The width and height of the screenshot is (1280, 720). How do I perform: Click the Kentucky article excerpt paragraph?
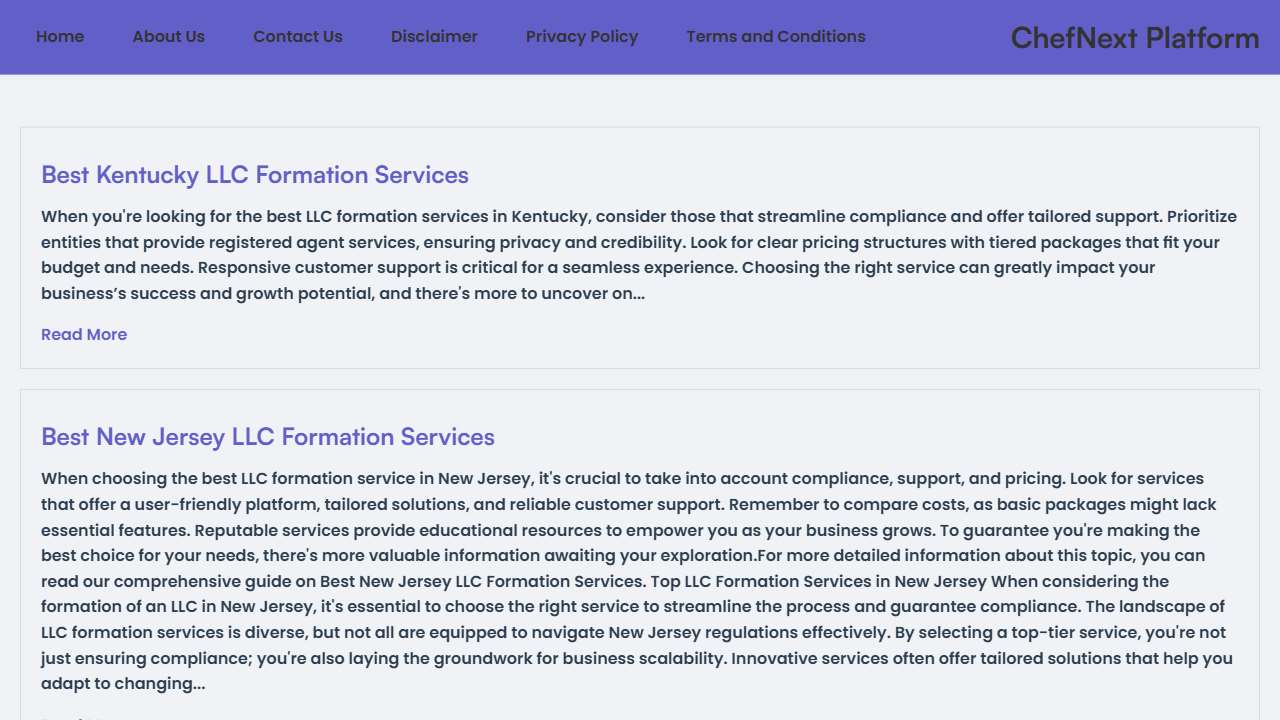point(640,255)
